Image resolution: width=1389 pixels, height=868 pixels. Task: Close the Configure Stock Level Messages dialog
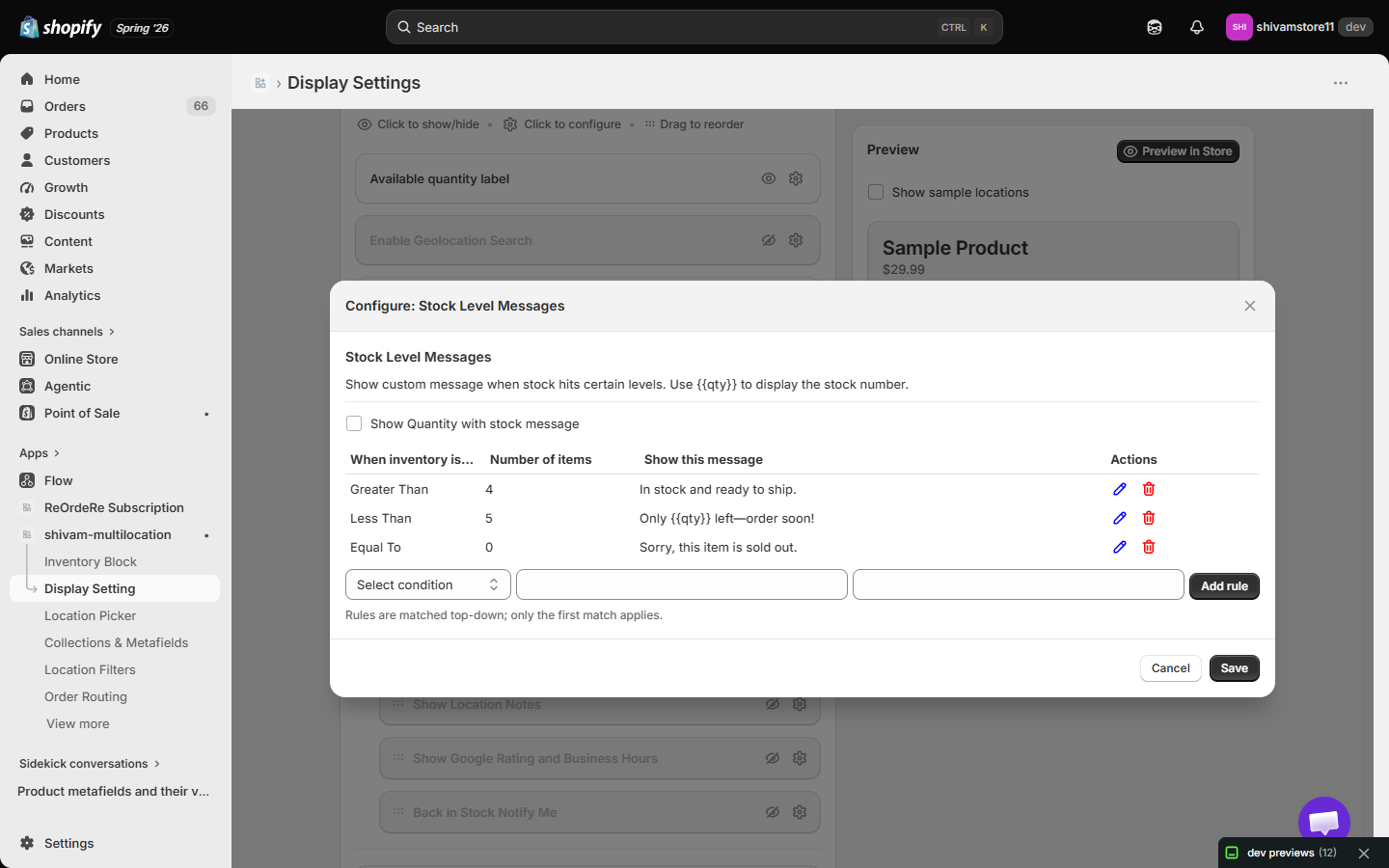[x=1250, y=306]
